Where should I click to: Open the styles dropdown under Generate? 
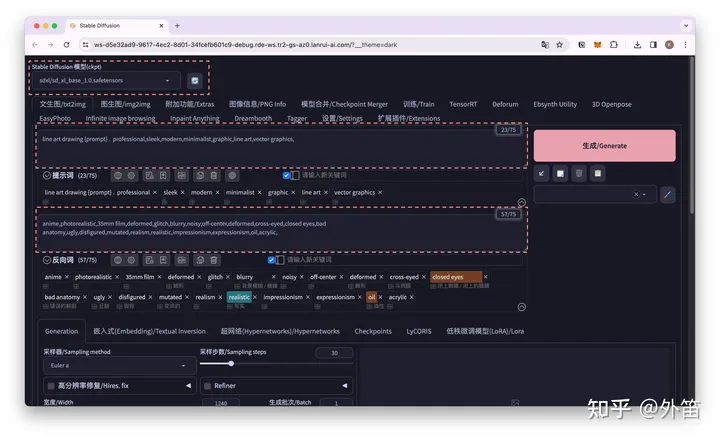click(x=595, y=194)
